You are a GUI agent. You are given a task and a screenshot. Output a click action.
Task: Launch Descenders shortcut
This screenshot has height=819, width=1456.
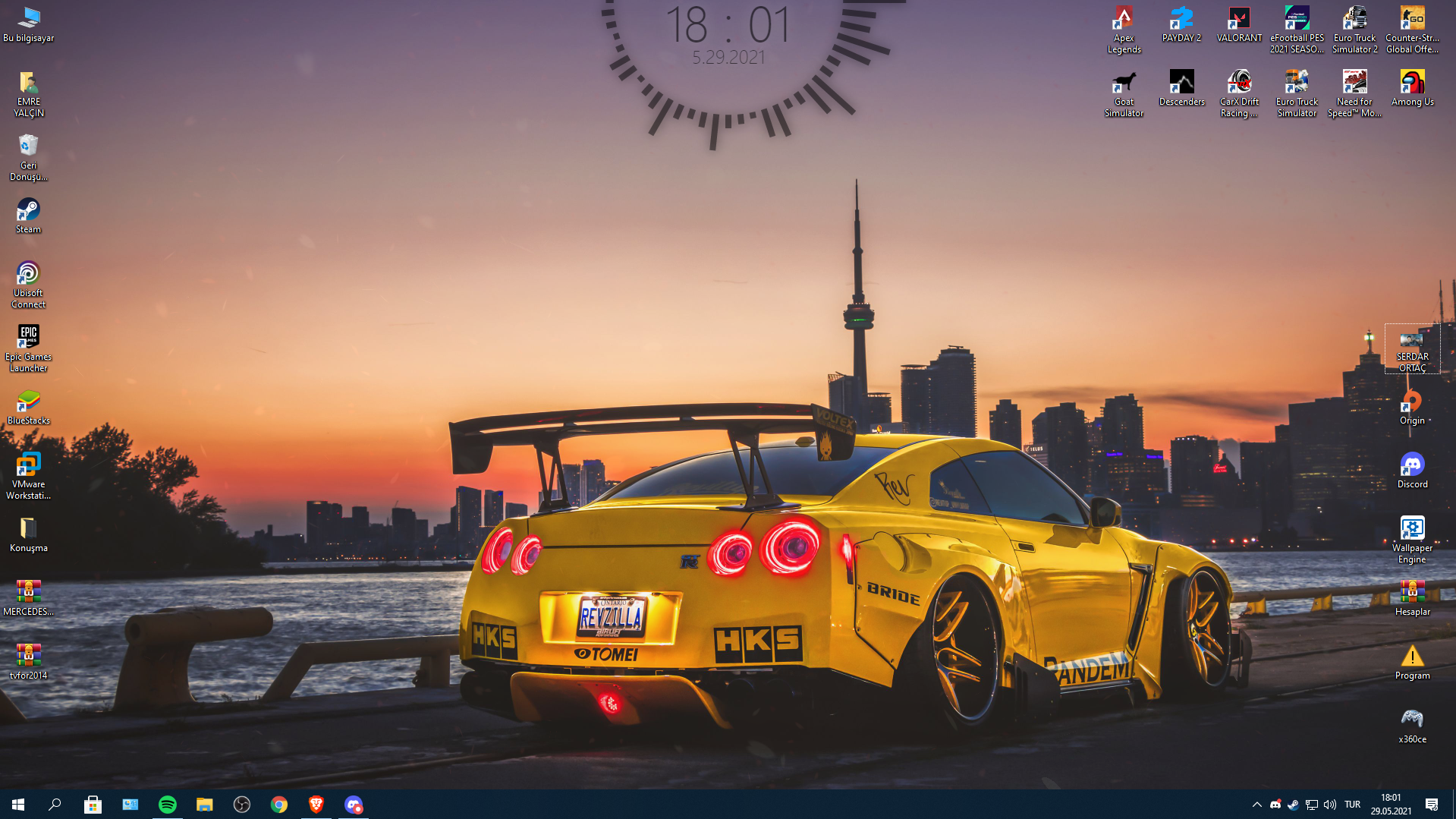coord(1181,88)
